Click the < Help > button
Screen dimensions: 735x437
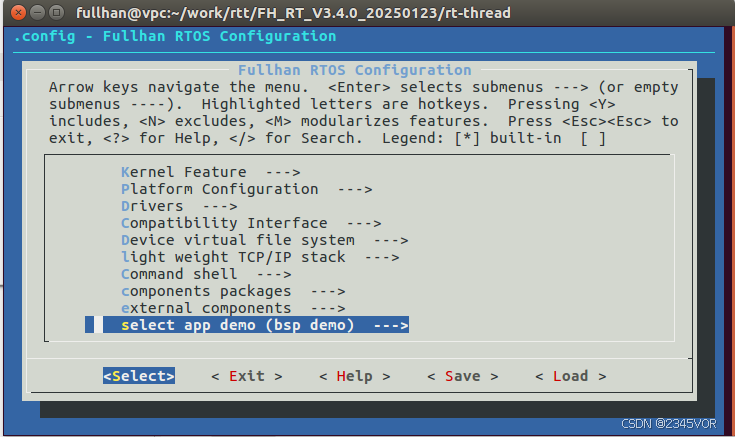click(354, 376)
